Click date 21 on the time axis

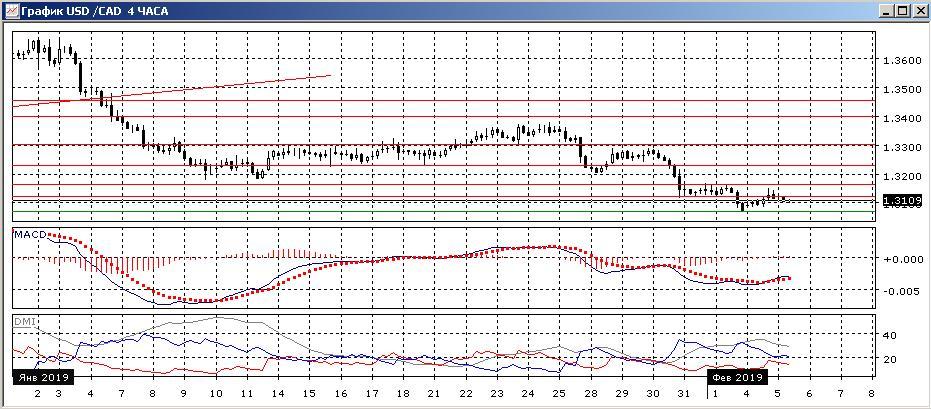434,394
